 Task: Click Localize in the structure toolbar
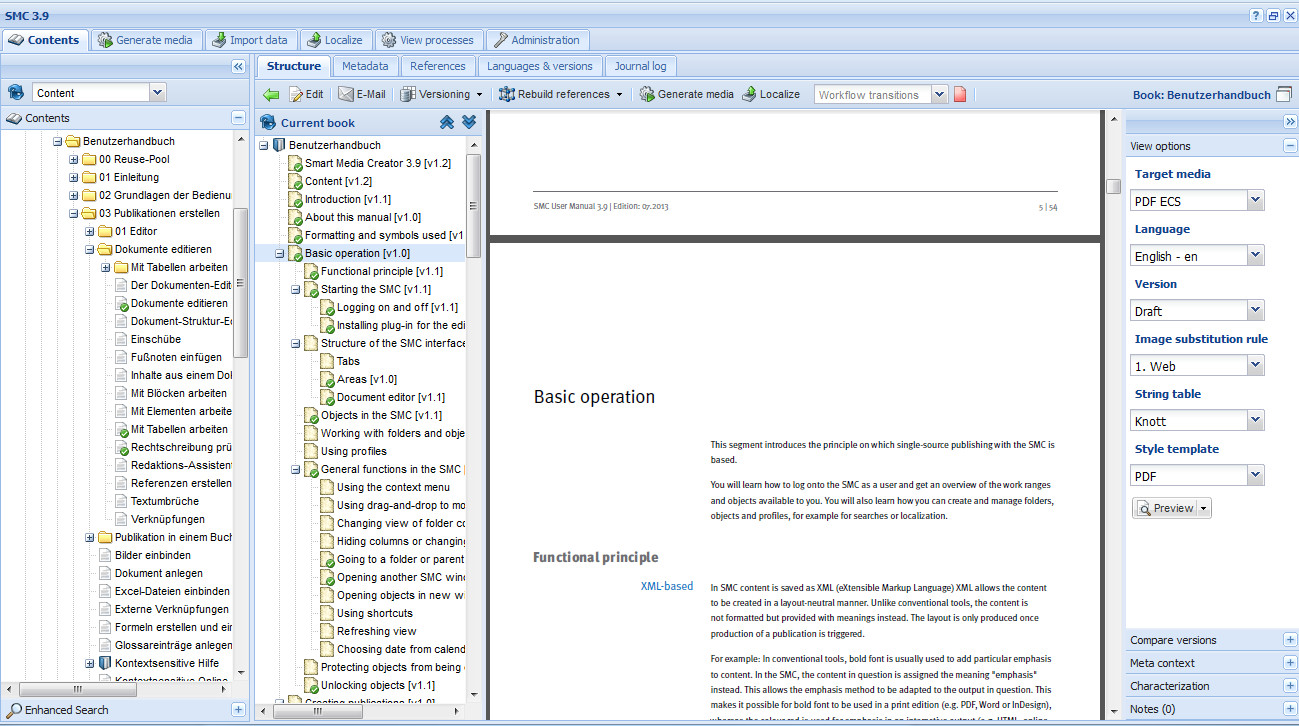pos(771,94)
